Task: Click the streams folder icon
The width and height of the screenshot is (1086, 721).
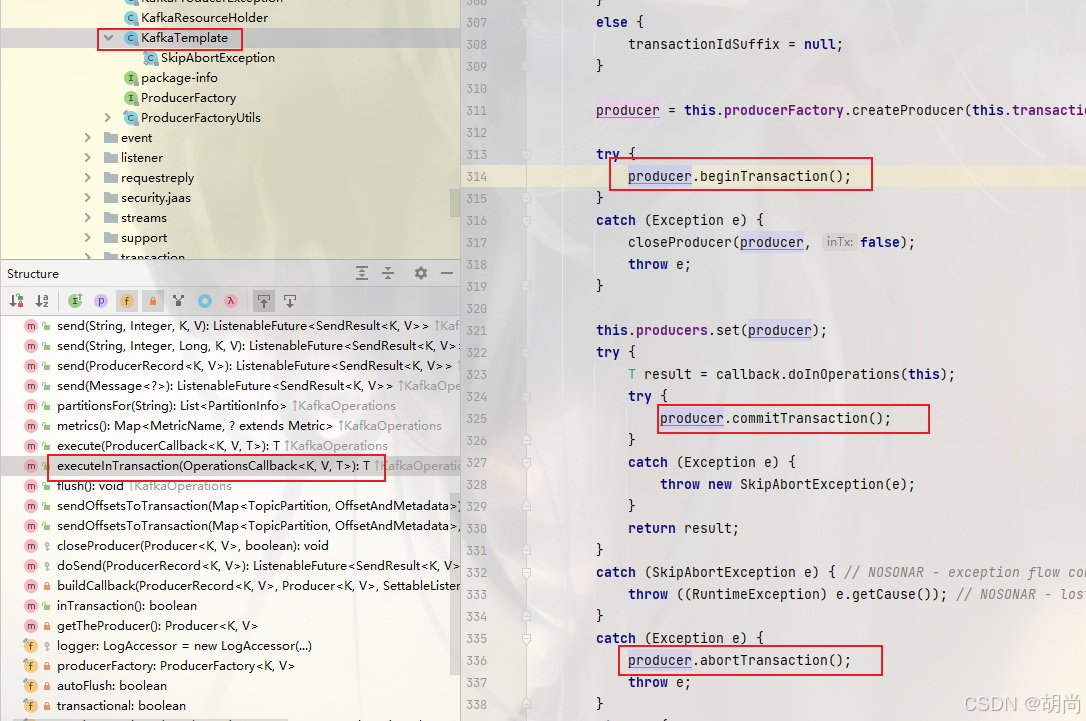Action: pos(111,217)
